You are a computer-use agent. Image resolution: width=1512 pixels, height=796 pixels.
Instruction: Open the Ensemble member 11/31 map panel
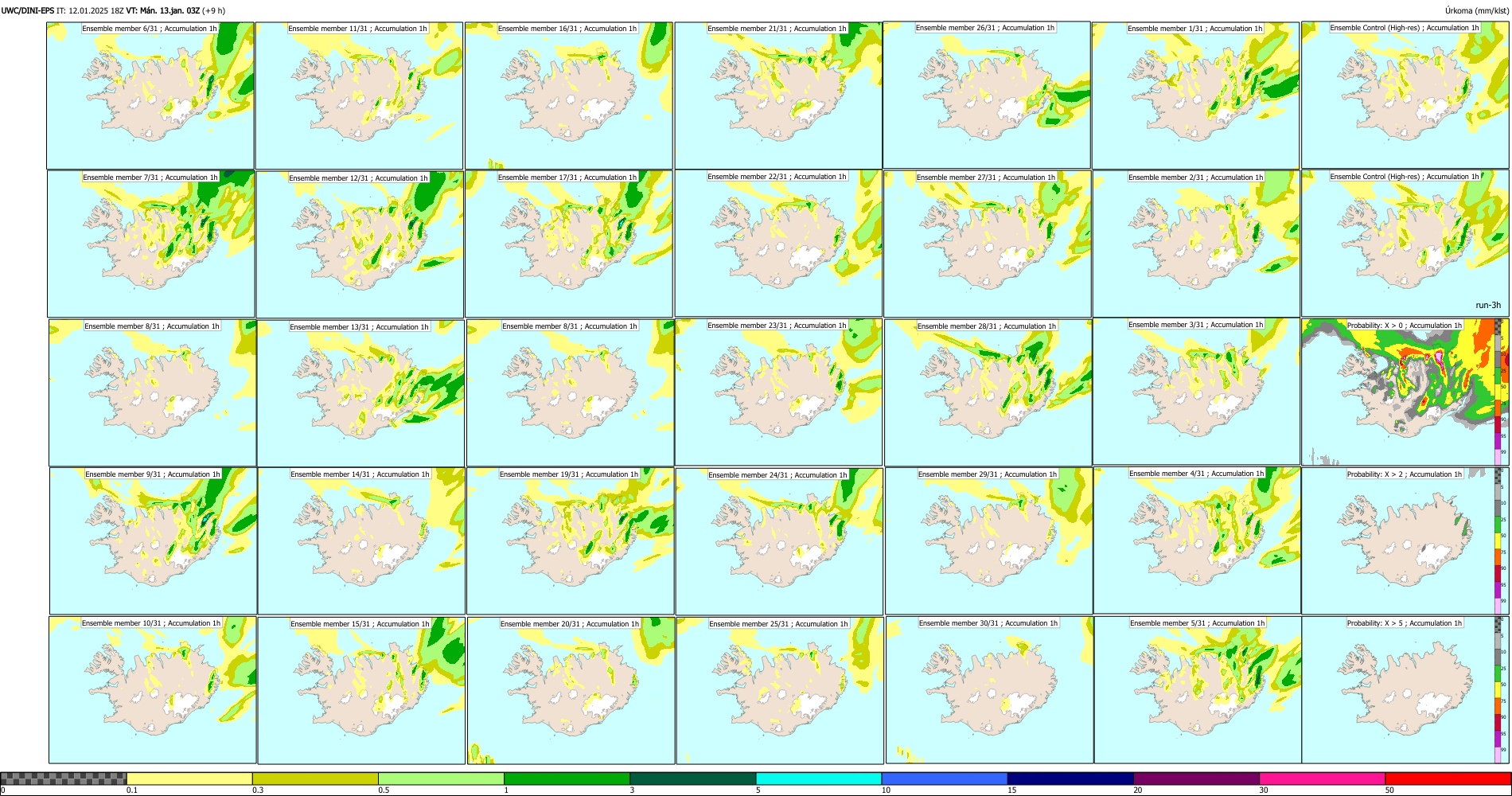pyautogui.click(x=359, y=96)
